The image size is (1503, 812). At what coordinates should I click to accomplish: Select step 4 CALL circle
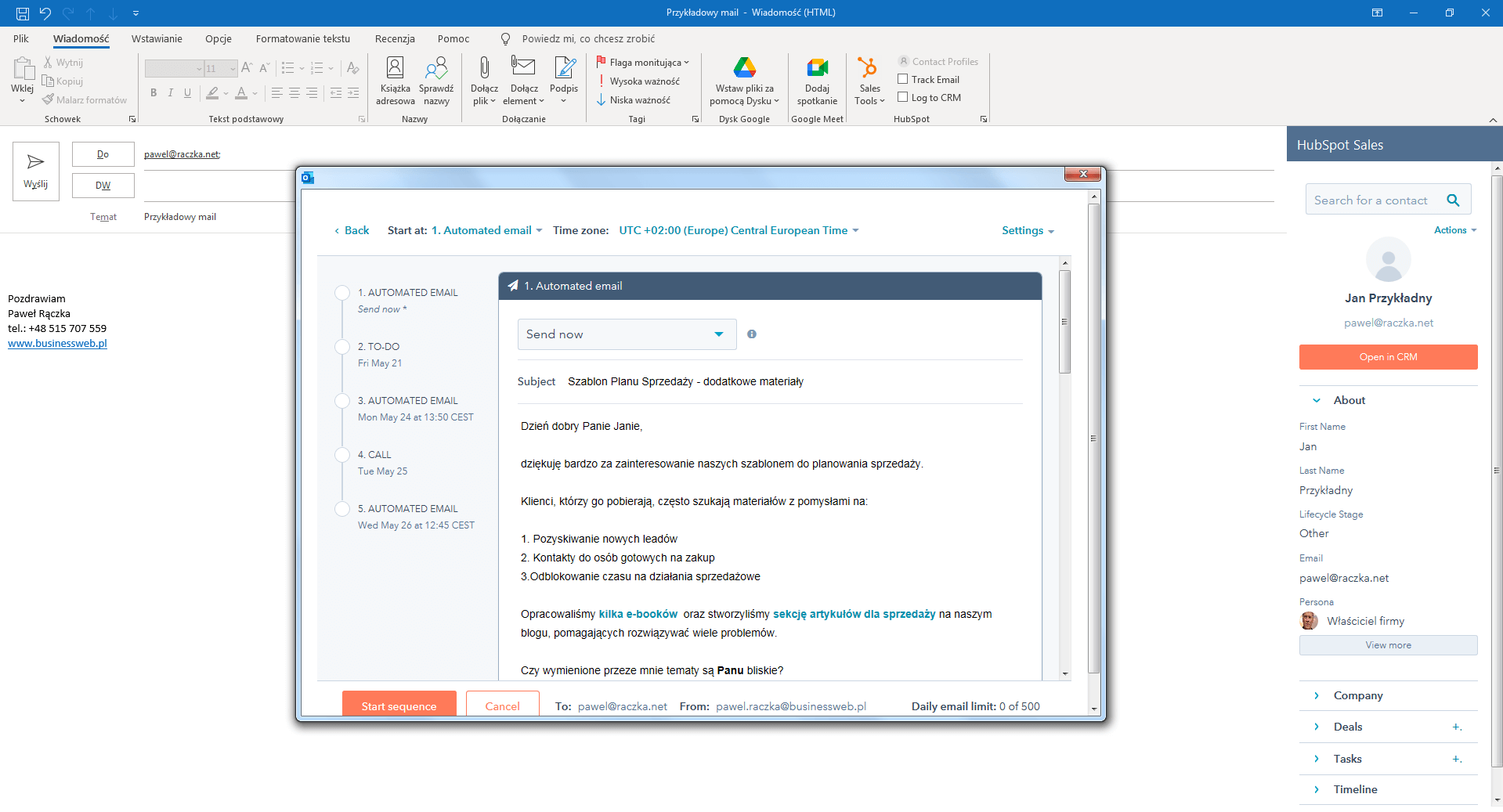[342, 455]
